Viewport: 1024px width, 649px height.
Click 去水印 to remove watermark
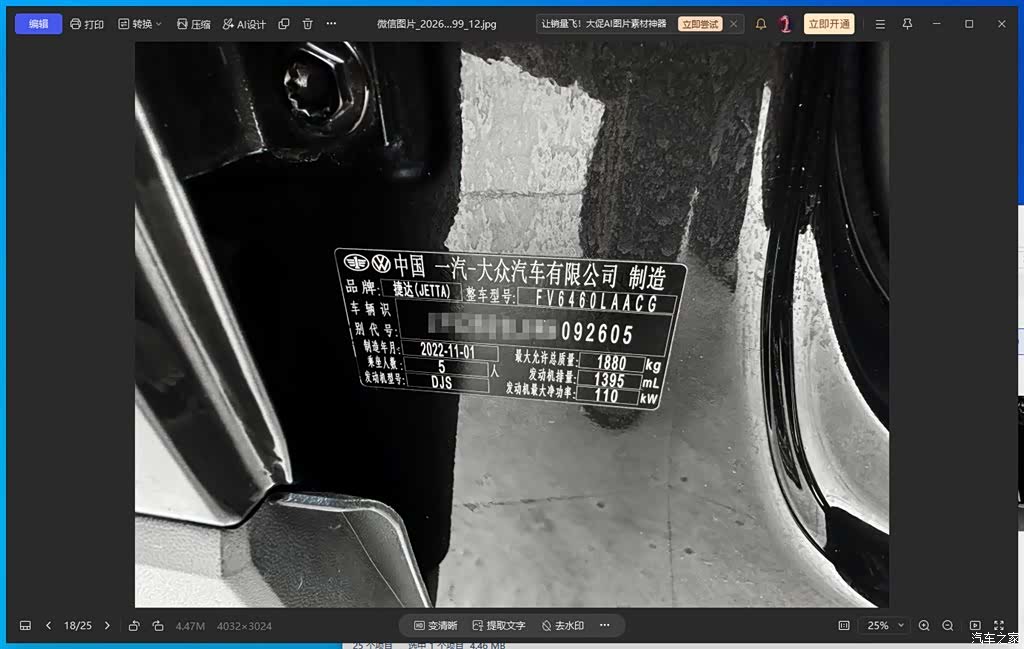pos(563,625)
